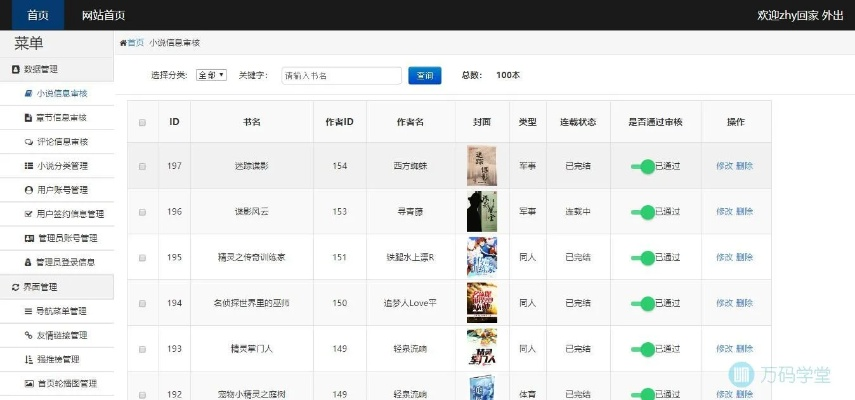Image resolution: width=855 pixels, height=400 pixels.
Task: Click 外出 to log out
Action: tap(833, 15)
